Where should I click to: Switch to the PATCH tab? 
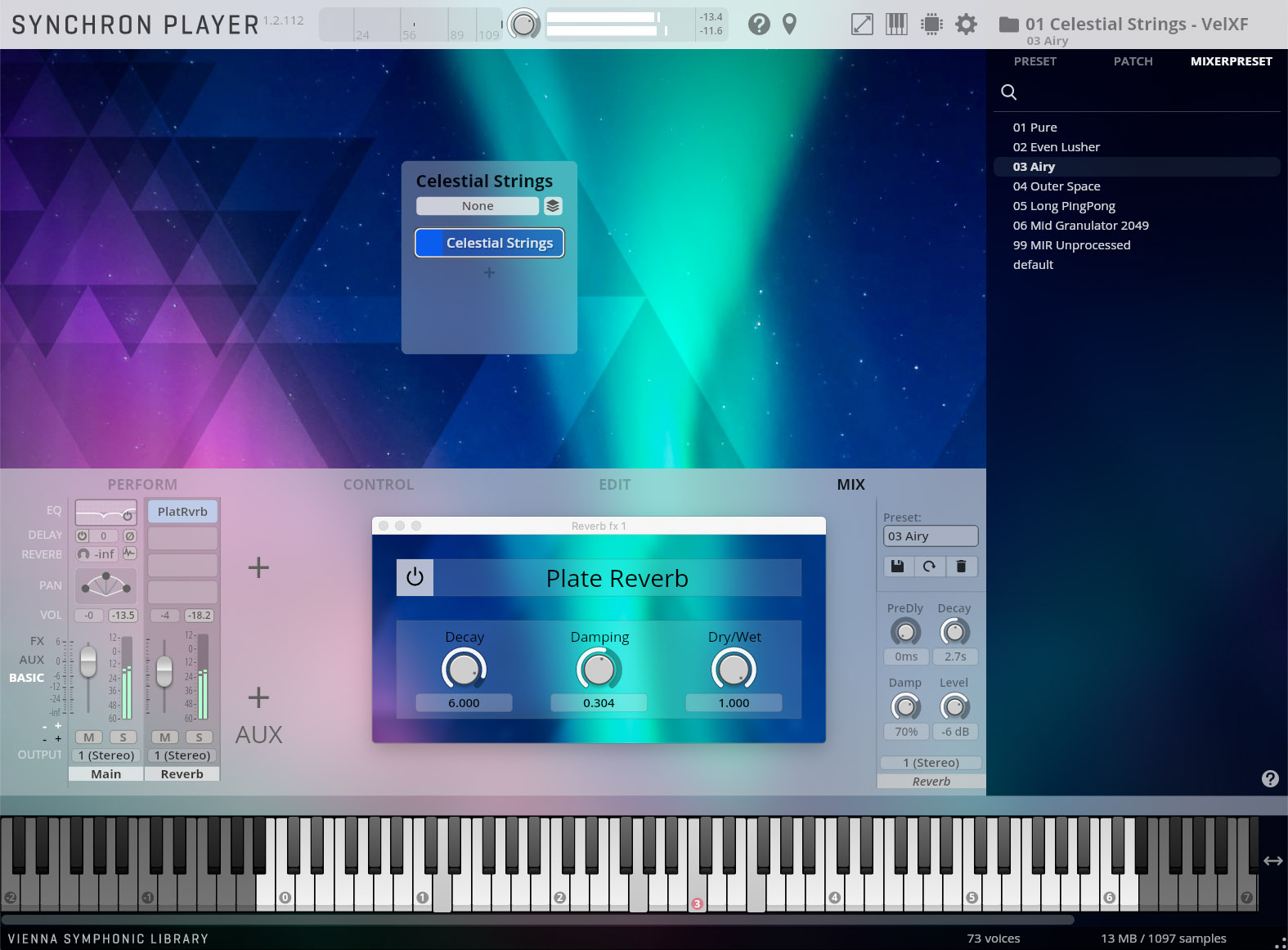[1133, 61]
